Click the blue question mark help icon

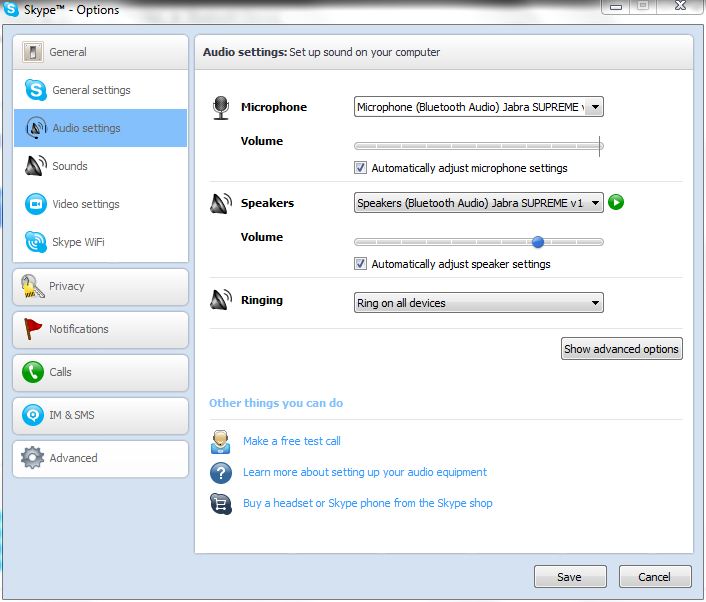coord(221,473)
